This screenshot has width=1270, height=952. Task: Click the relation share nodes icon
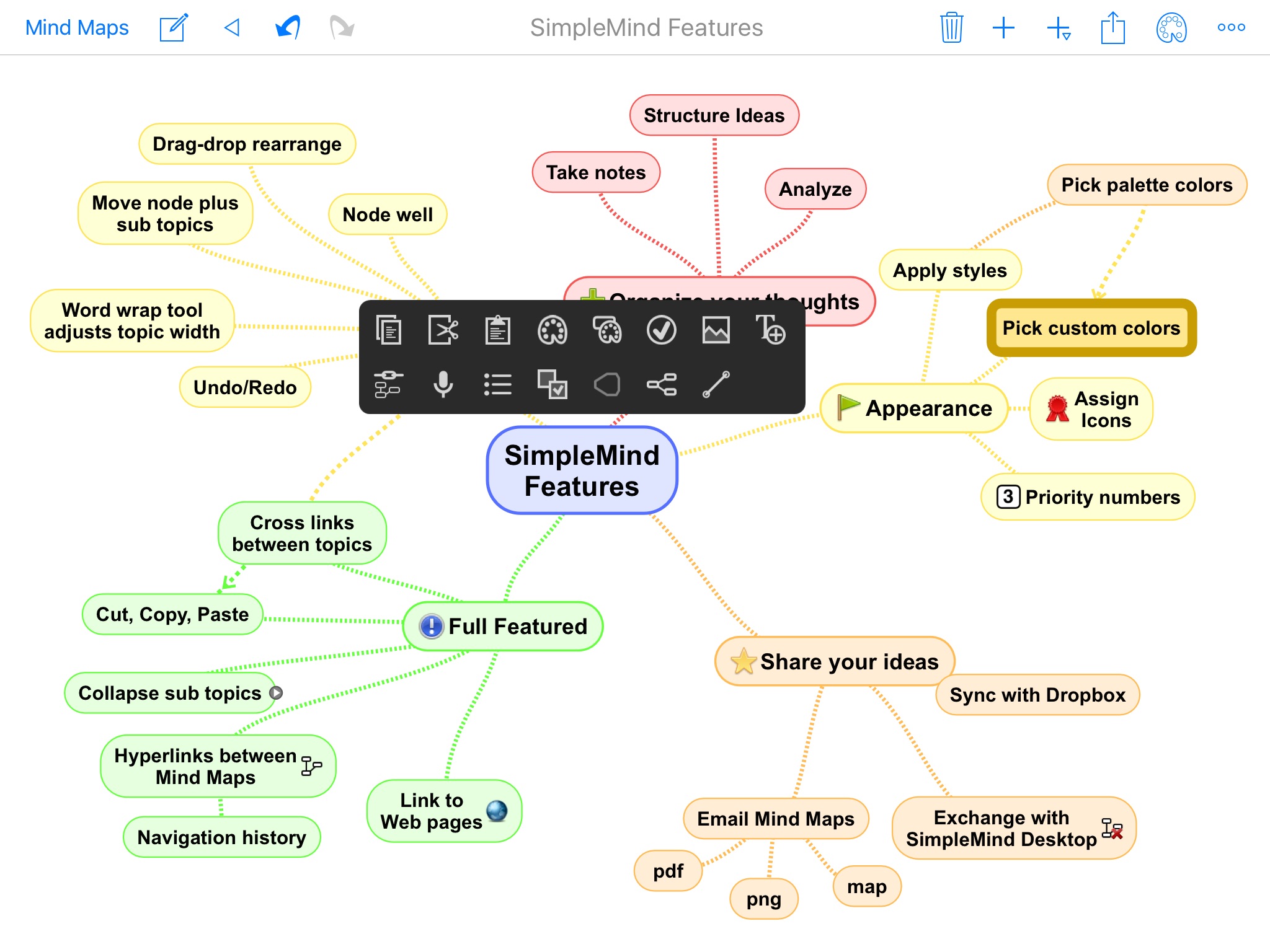[662, 384]
